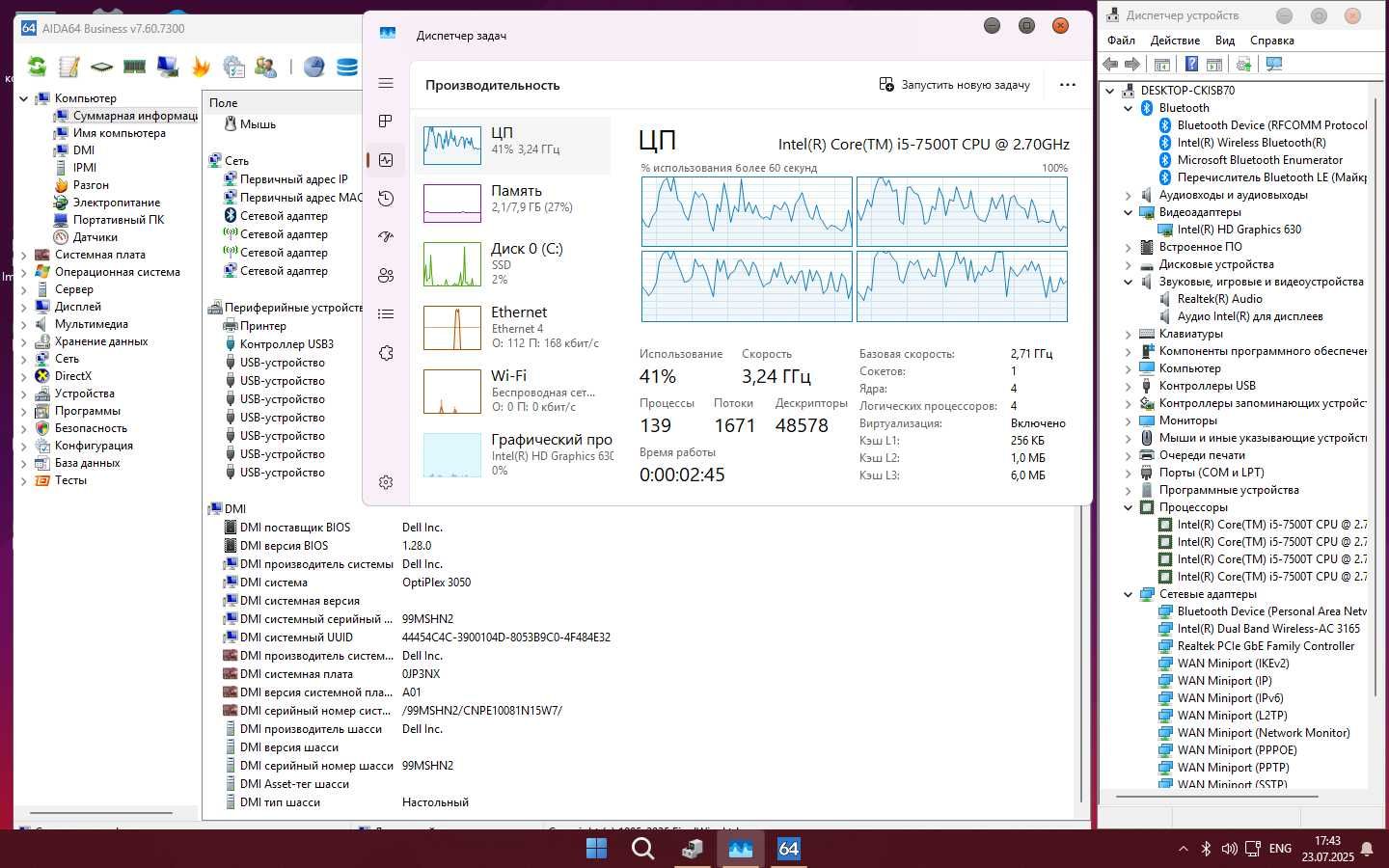The width and height of the screenshot is (1389, 868).
Task: Open the three-dots more options in Task Manager
Action: click(x=1067, y=85)
